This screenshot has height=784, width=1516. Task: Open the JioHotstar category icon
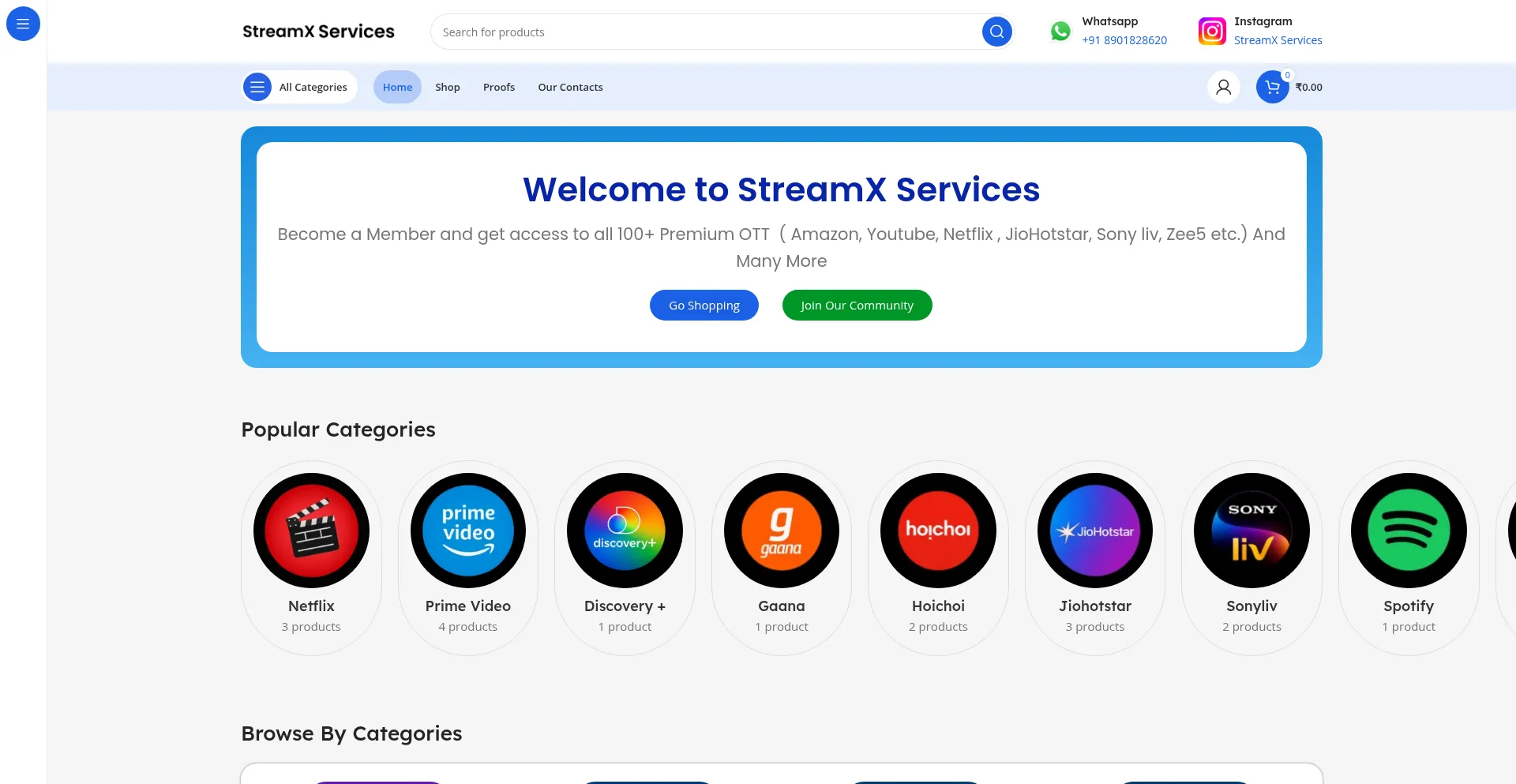(1095, 531)
